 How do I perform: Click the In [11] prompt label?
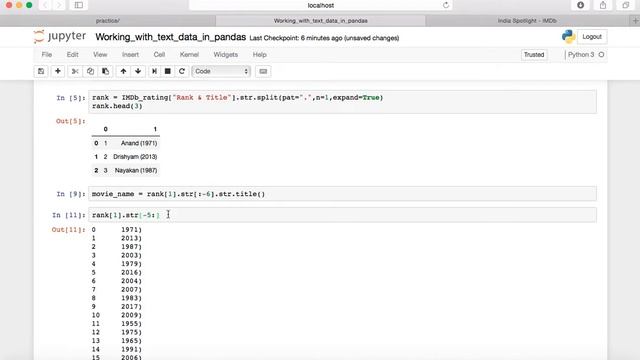[x=69, y=215]
